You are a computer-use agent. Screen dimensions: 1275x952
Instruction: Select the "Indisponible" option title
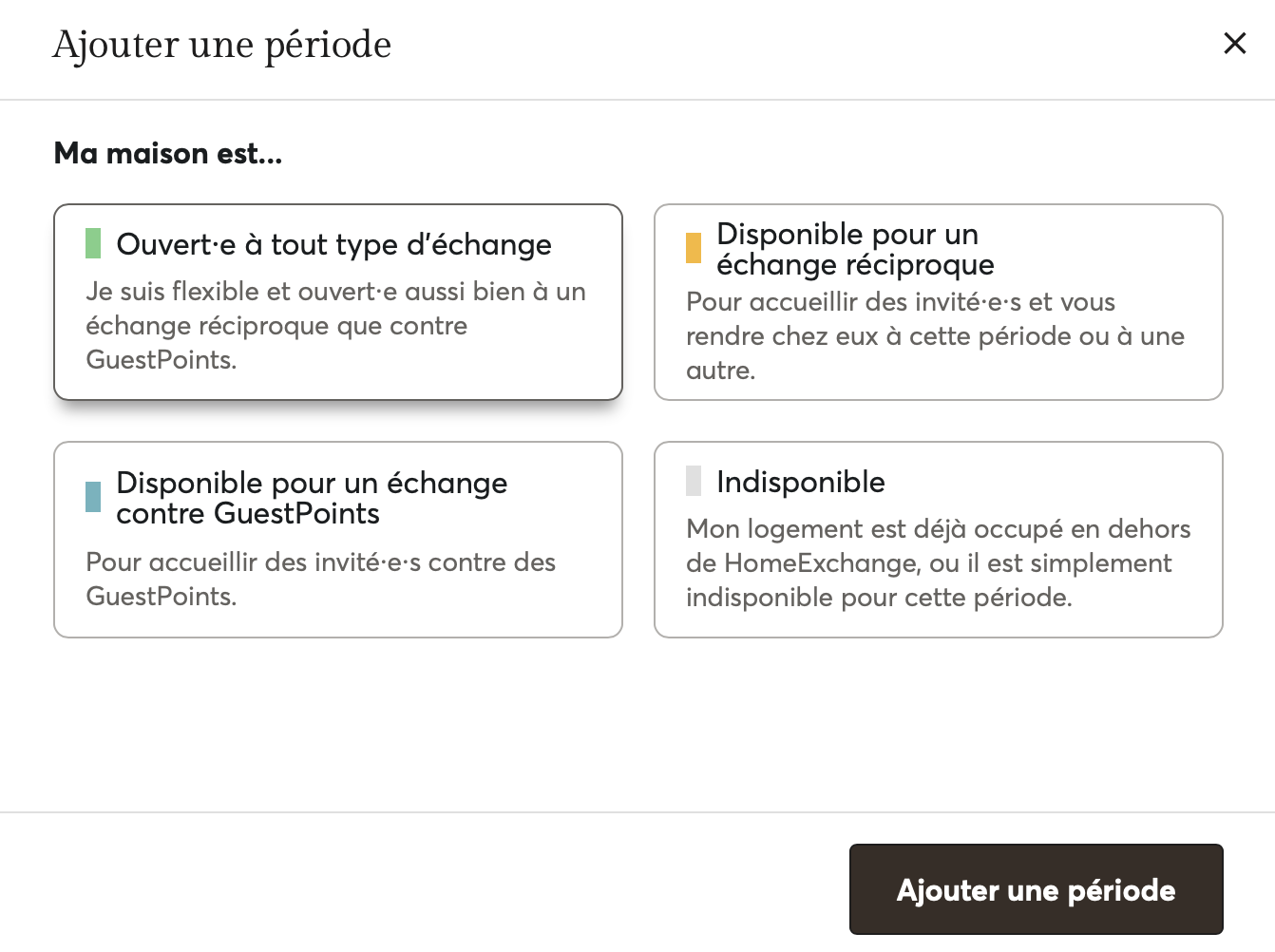(x=800, y=483)
